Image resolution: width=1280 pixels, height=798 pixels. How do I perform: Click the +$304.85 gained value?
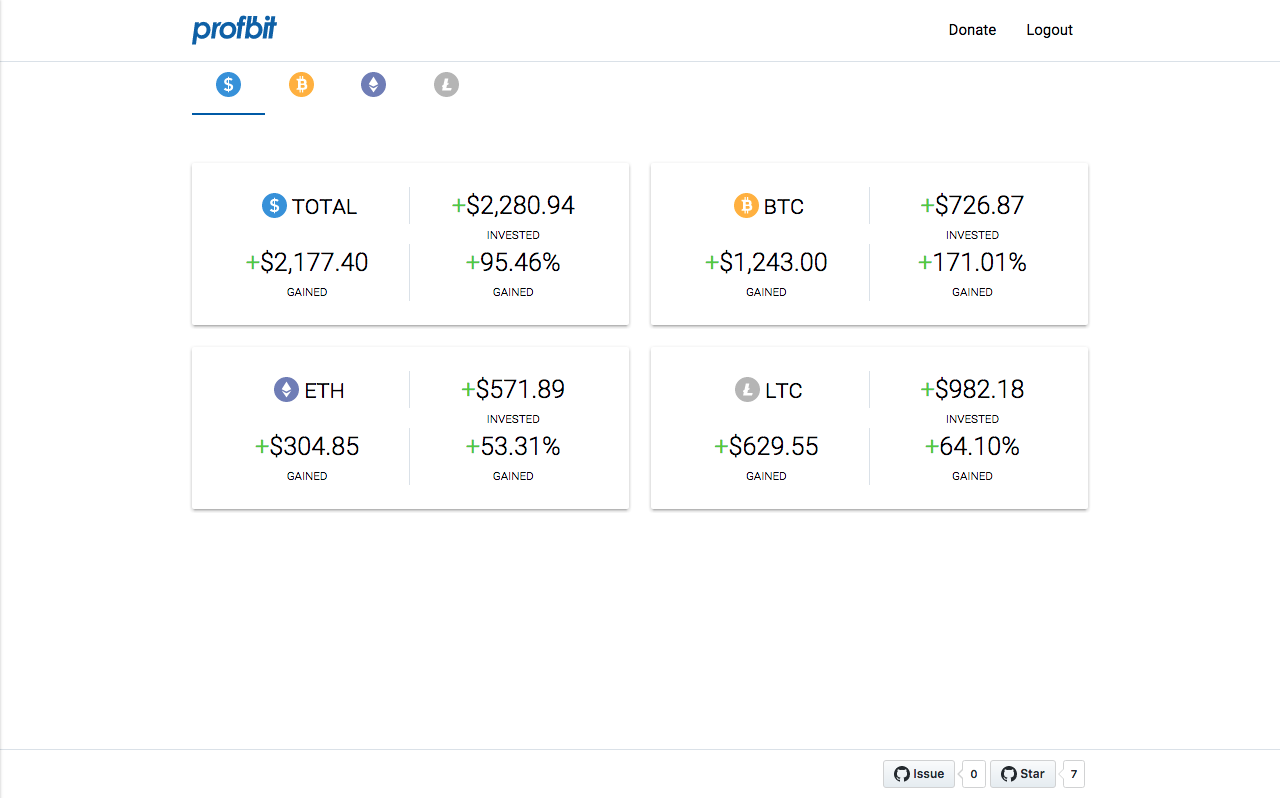point(307,446)
